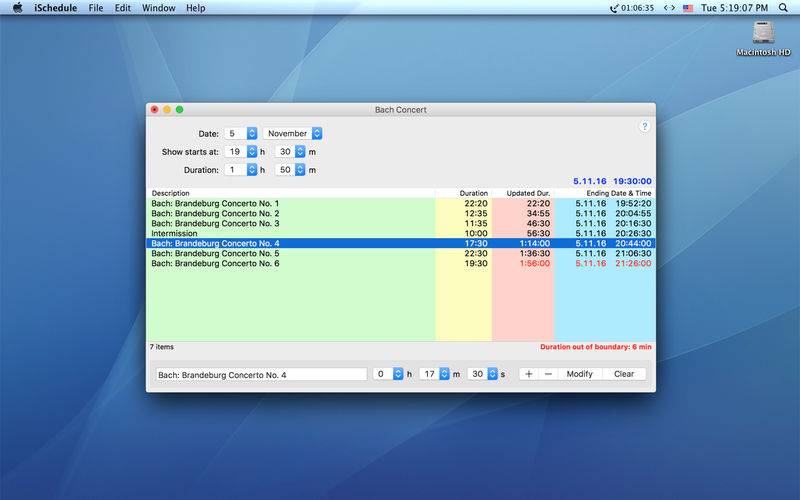The width and height of the screenshot is (800, 500).
Task: Click duration cell 19:30 of Concerto No. 6
Action: point(476,263)
